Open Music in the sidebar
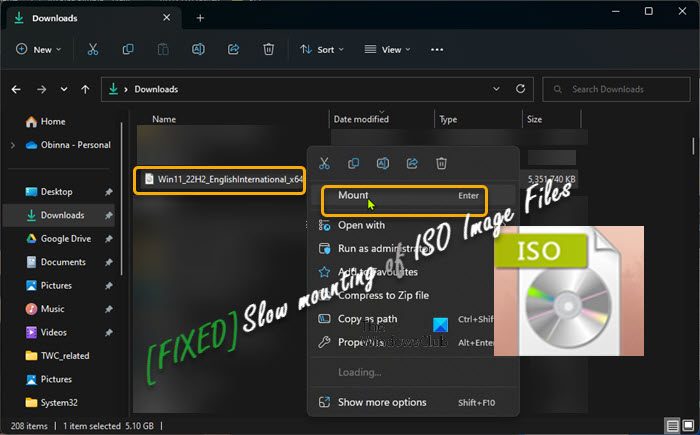Image resolution: width=700 pixels, height=435 pixels. pos(52,309)
